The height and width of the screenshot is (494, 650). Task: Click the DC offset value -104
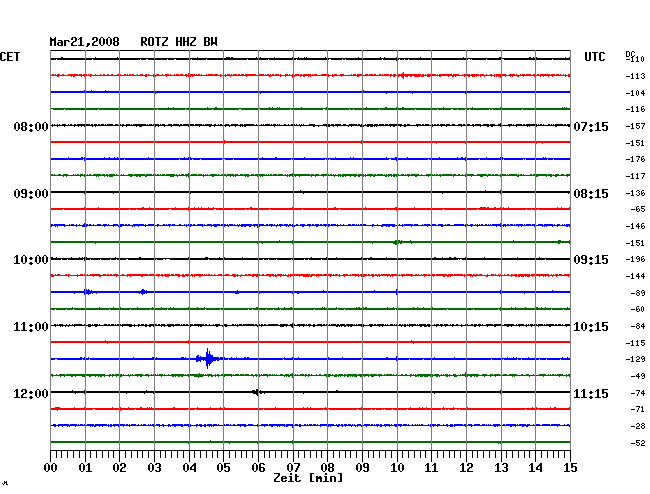[x=635, y=93]
